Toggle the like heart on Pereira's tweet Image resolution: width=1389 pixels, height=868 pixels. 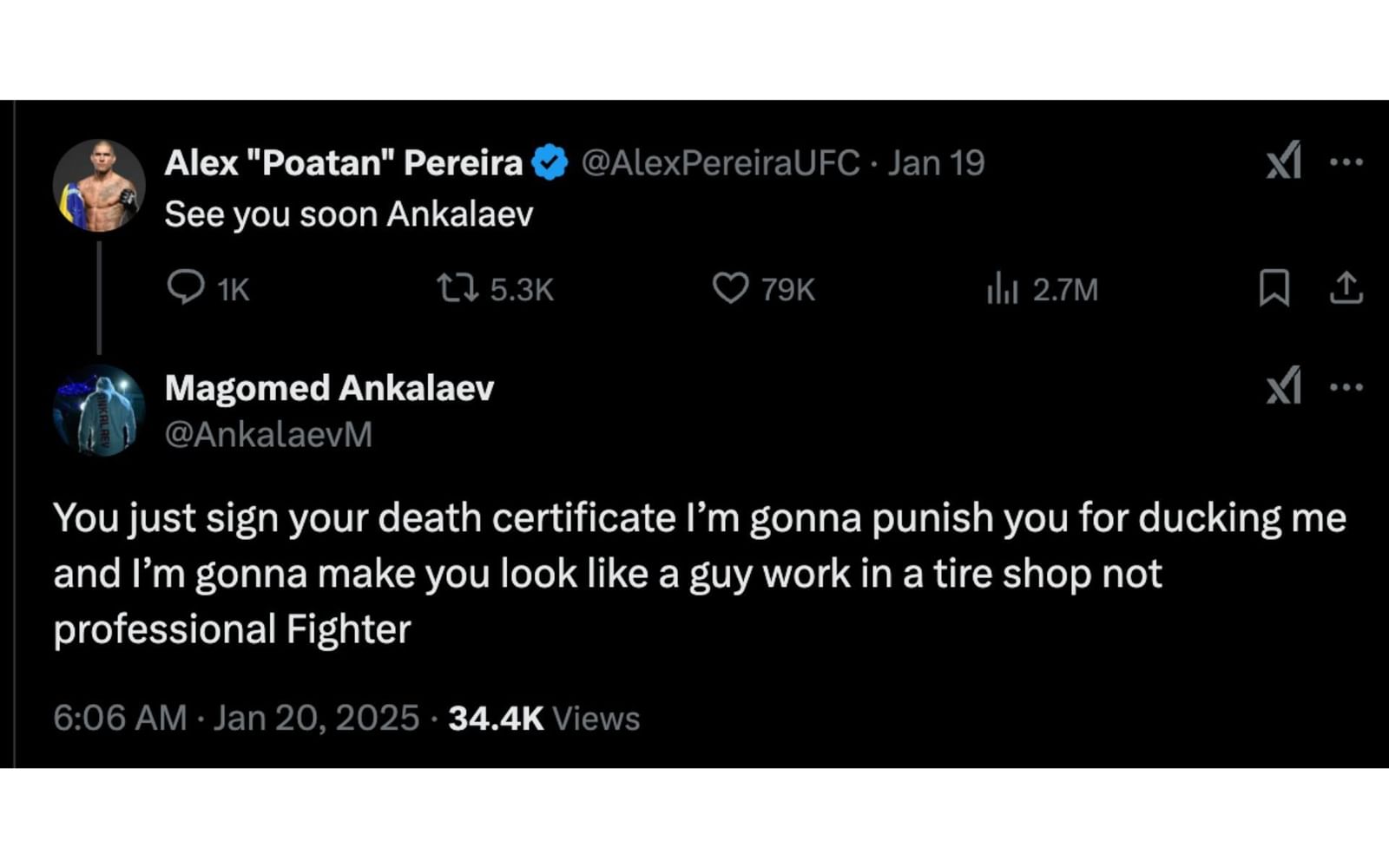point(732,290)
